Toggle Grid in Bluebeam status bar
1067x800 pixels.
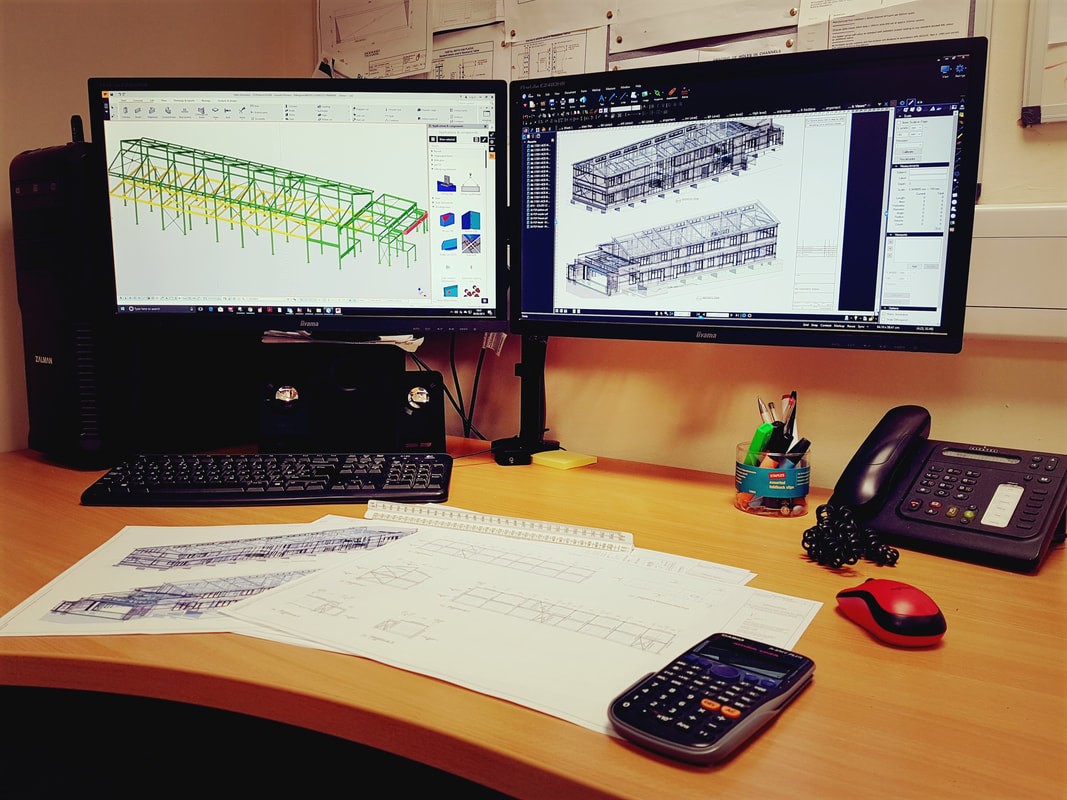tap(806, 325)
